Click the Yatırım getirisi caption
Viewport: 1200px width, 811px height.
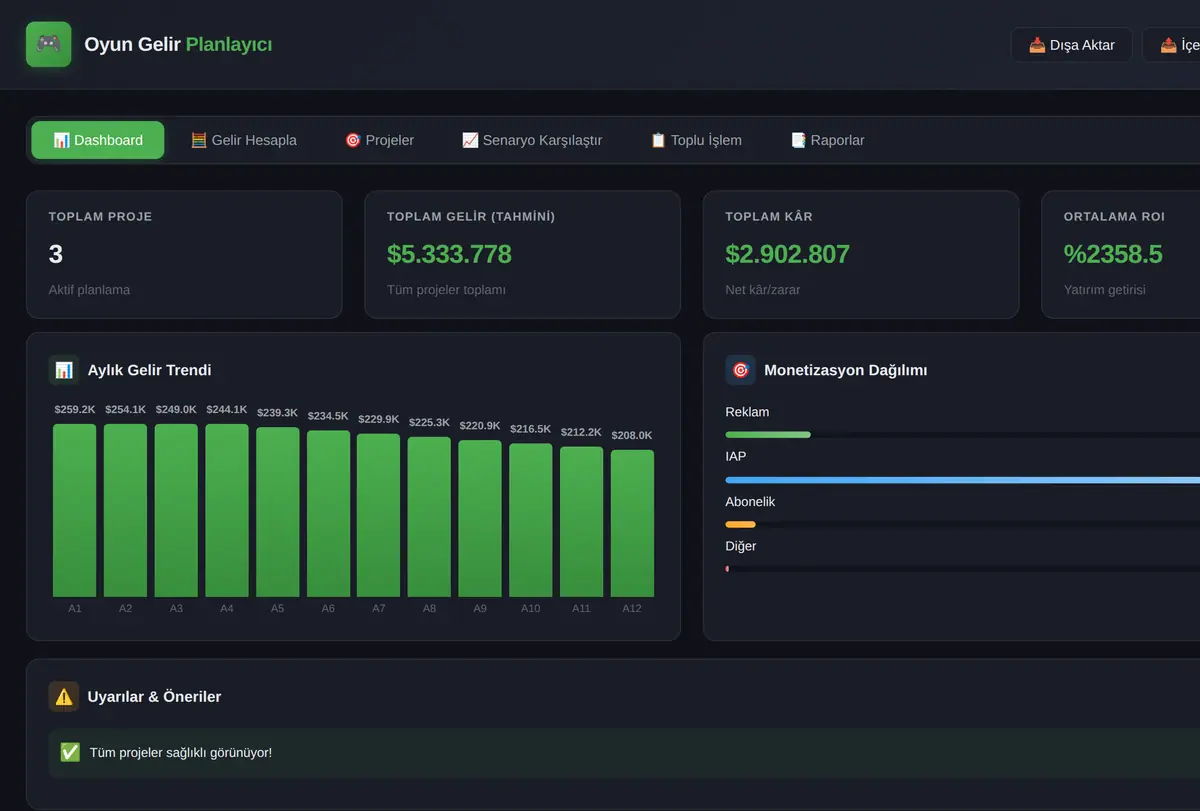1105,290
